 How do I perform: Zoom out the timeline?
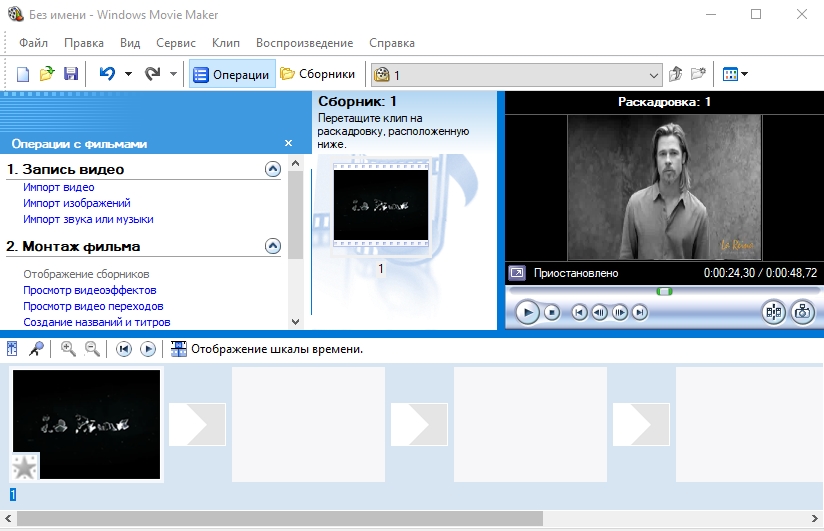click(92, 349)
